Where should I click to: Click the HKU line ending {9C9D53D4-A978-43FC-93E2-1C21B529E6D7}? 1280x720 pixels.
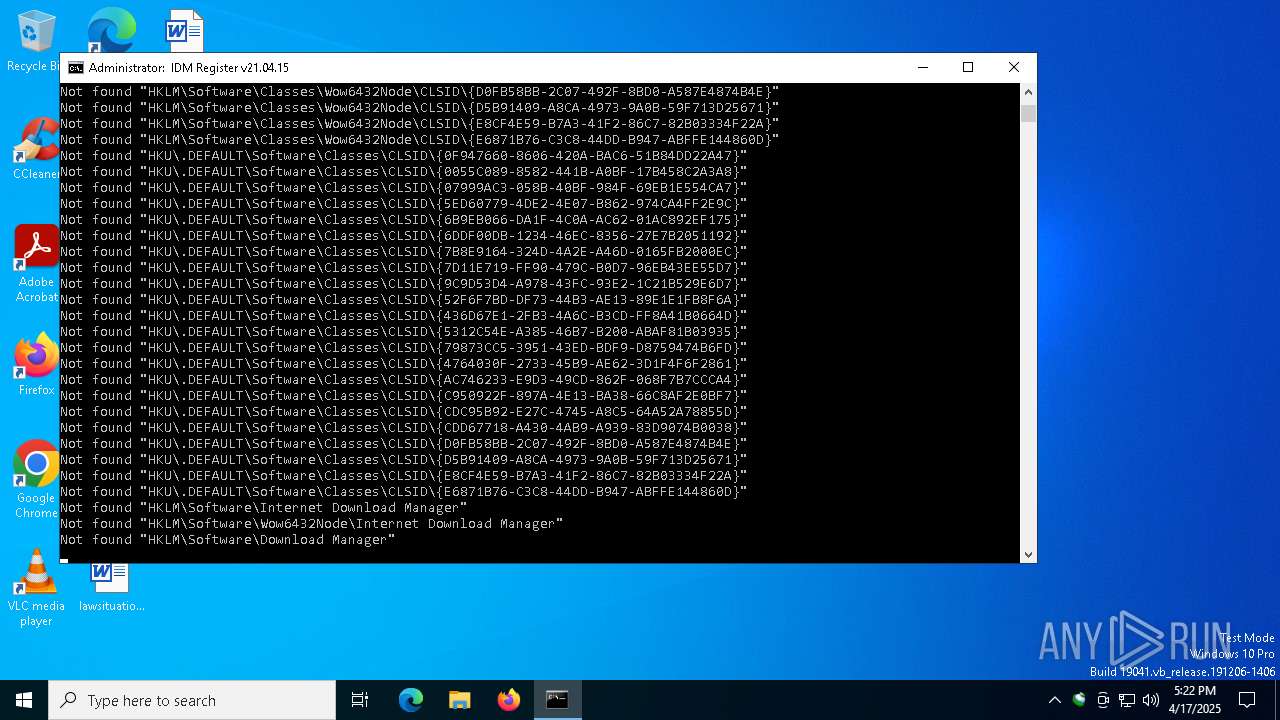point(403,284)
